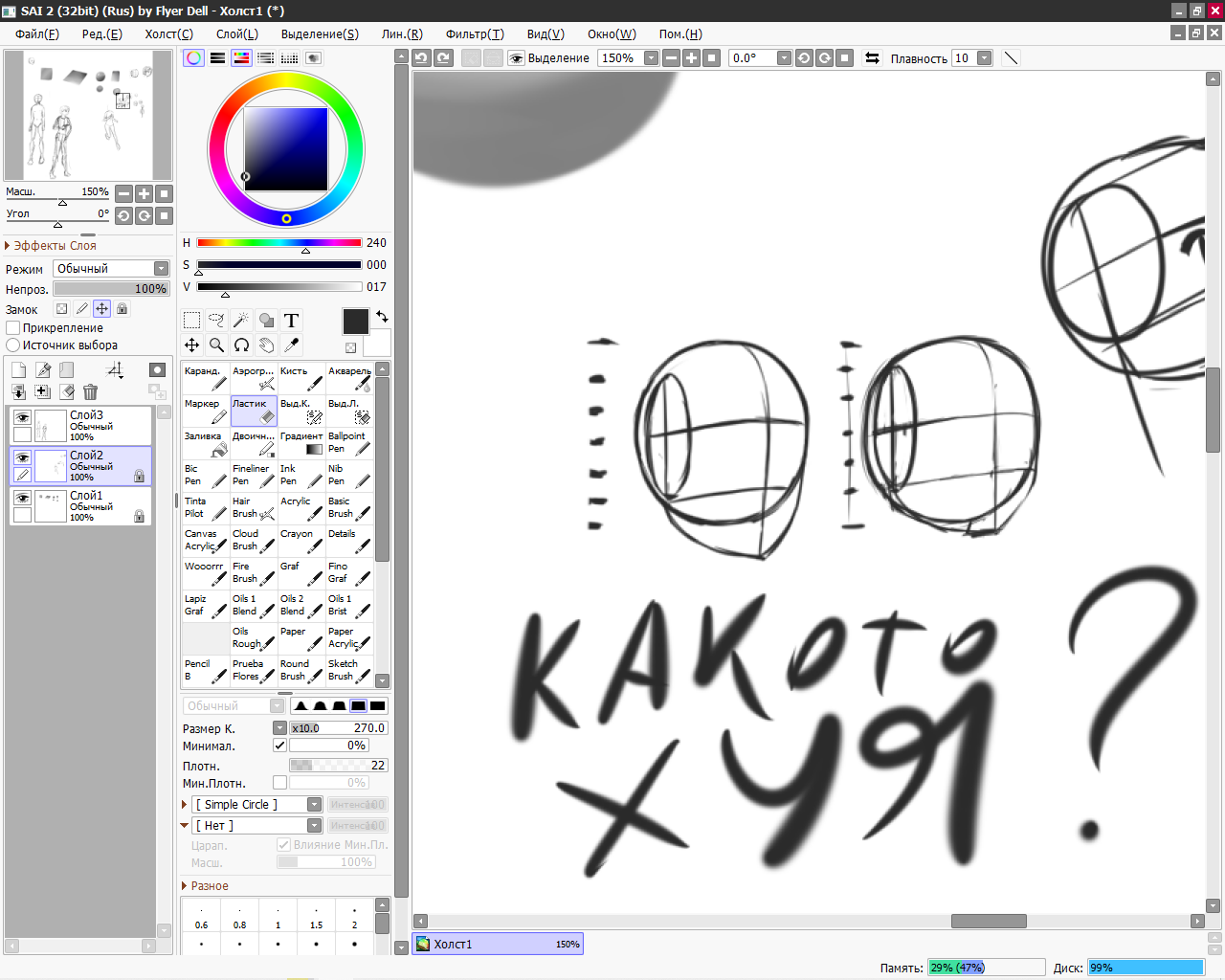The width and height of the screenshot is (1225, 980).
Task: Open the Файл menu
Action: pos(37,33)
